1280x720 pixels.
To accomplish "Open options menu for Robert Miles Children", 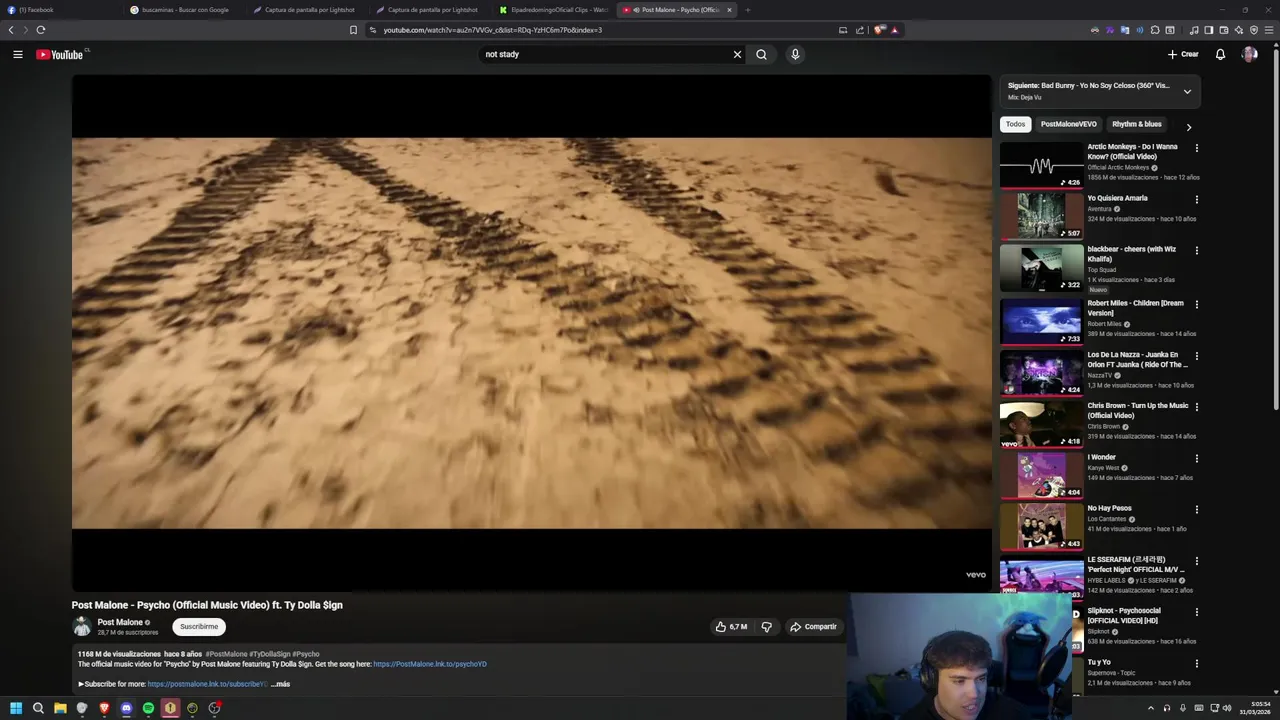I will 1196,304.
